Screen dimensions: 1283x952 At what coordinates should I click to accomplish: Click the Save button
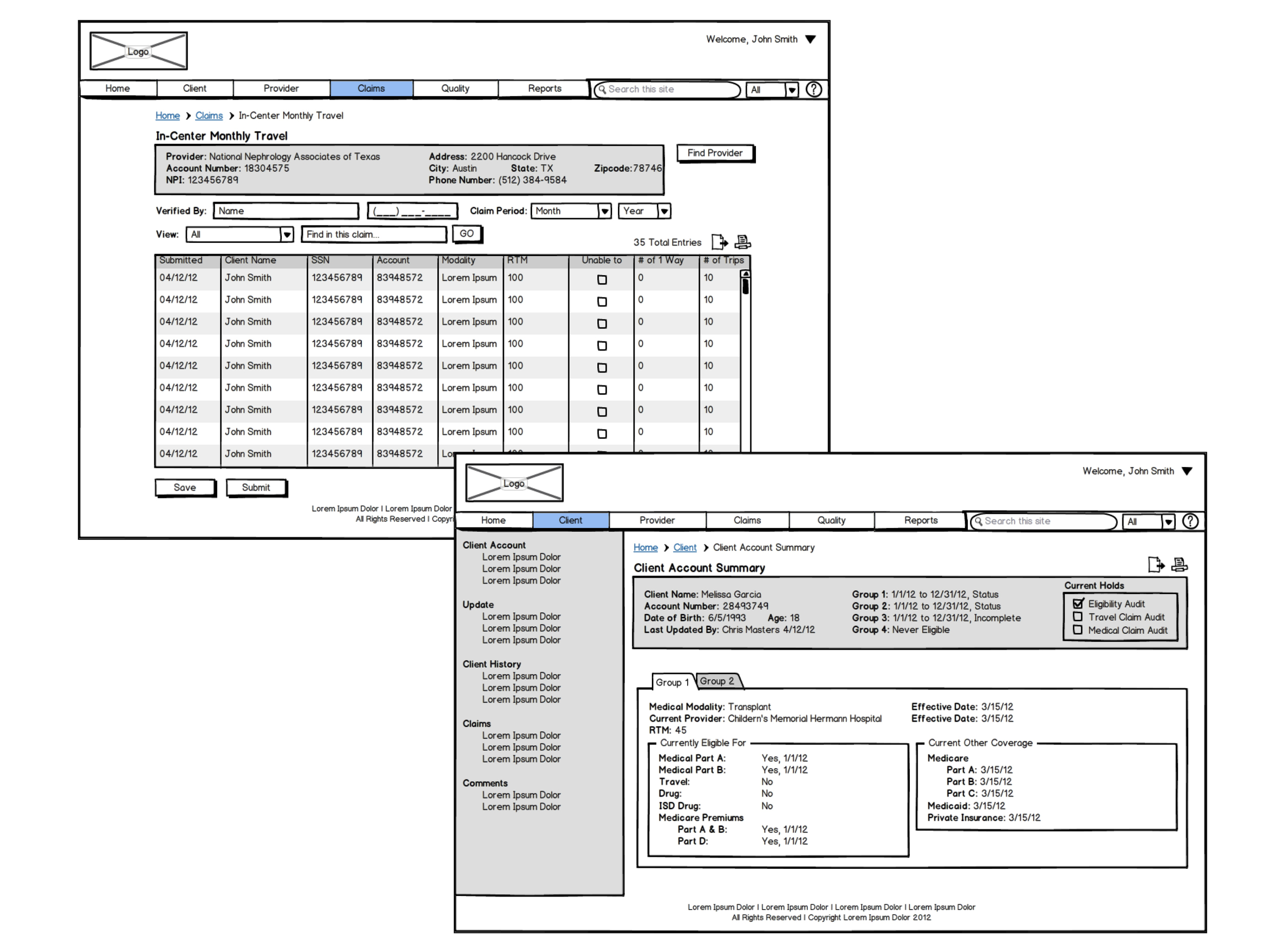click(185, 488)
